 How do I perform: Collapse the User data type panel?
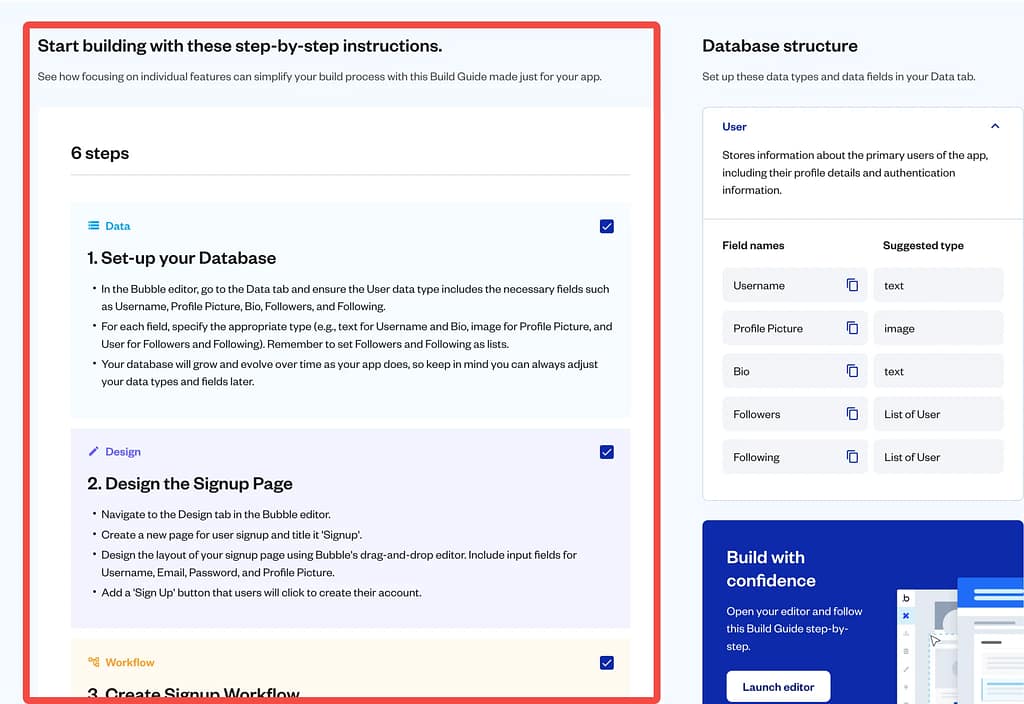pos(994,127)
